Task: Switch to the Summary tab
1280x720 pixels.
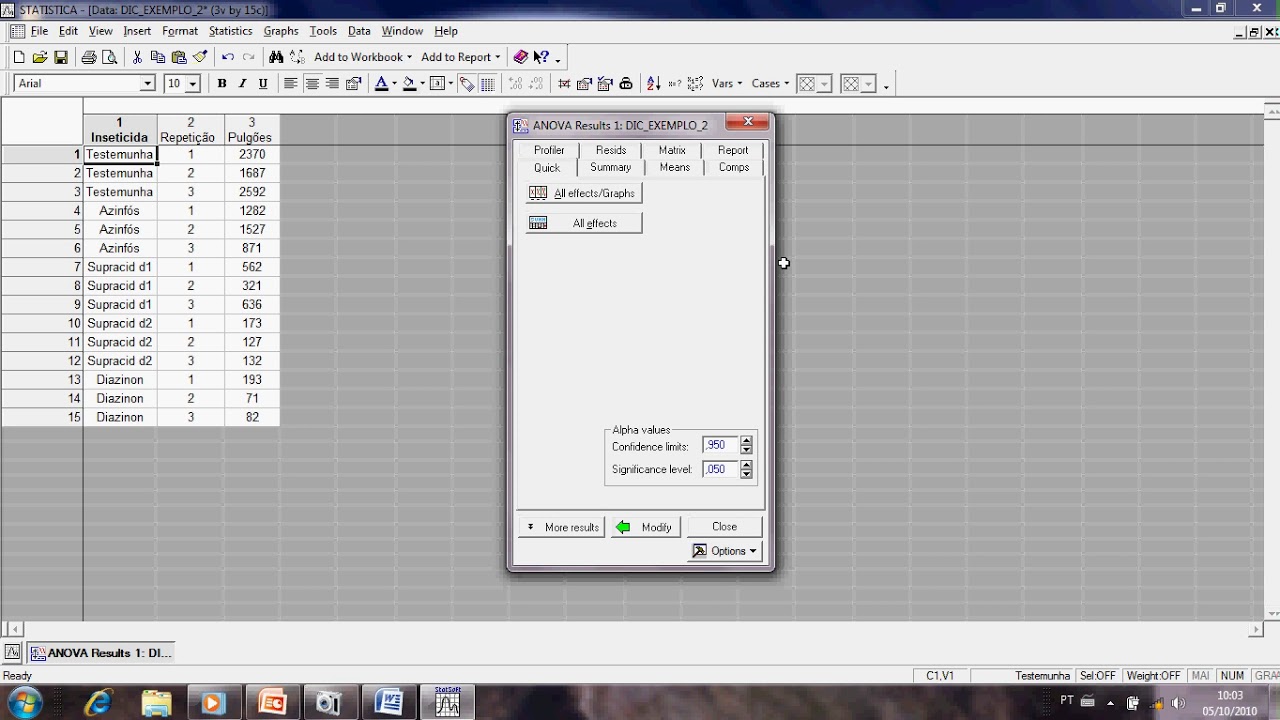Action: pos(610,167)
